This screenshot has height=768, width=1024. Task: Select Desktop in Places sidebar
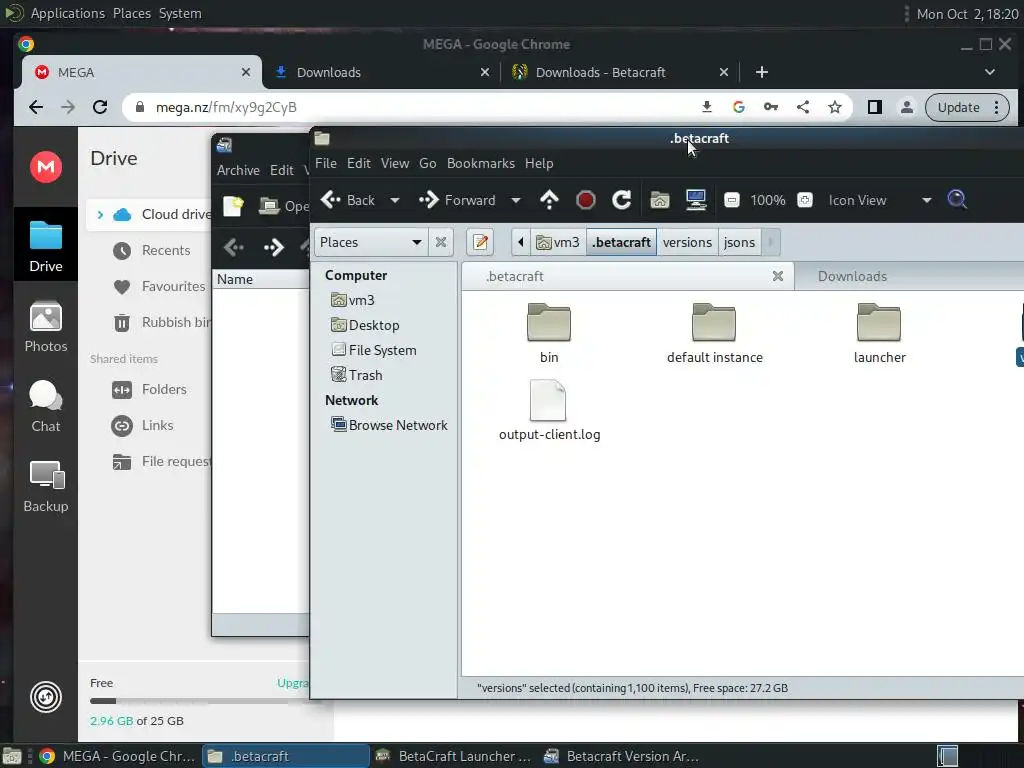coord(365,325)
